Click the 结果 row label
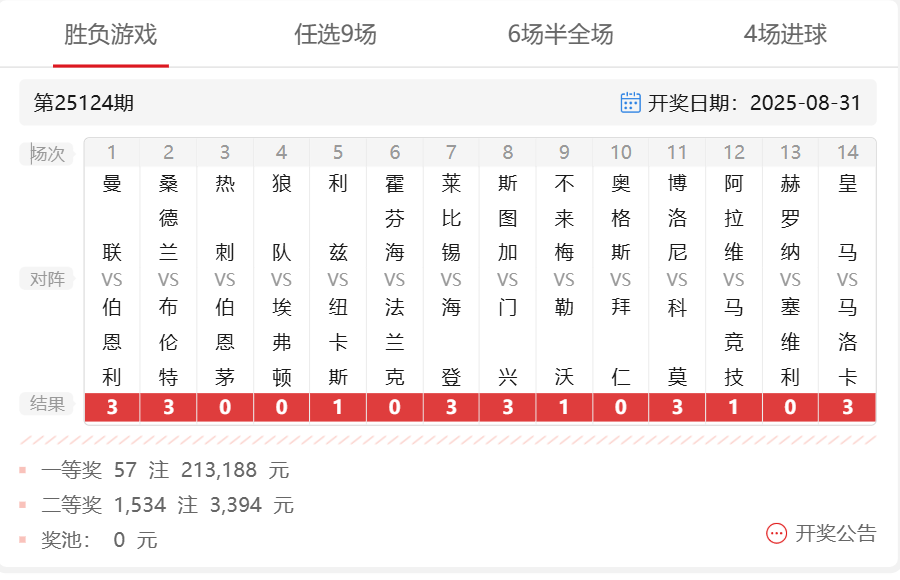This screenshot has height=580, width=900. click(x=47, y=404)
